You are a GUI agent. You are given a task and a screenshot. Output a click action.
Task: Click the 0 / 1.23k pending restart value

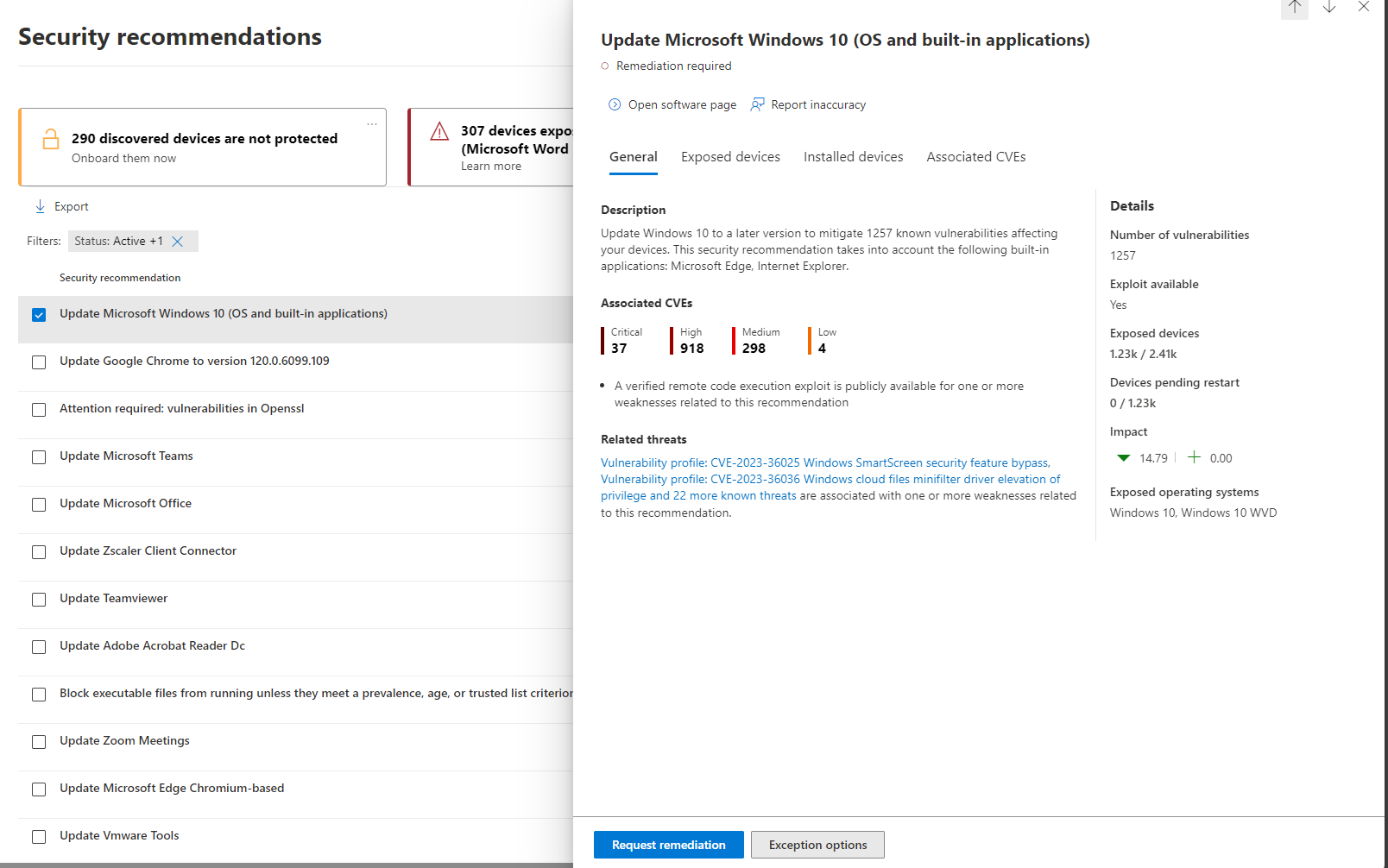(1132, 403)
